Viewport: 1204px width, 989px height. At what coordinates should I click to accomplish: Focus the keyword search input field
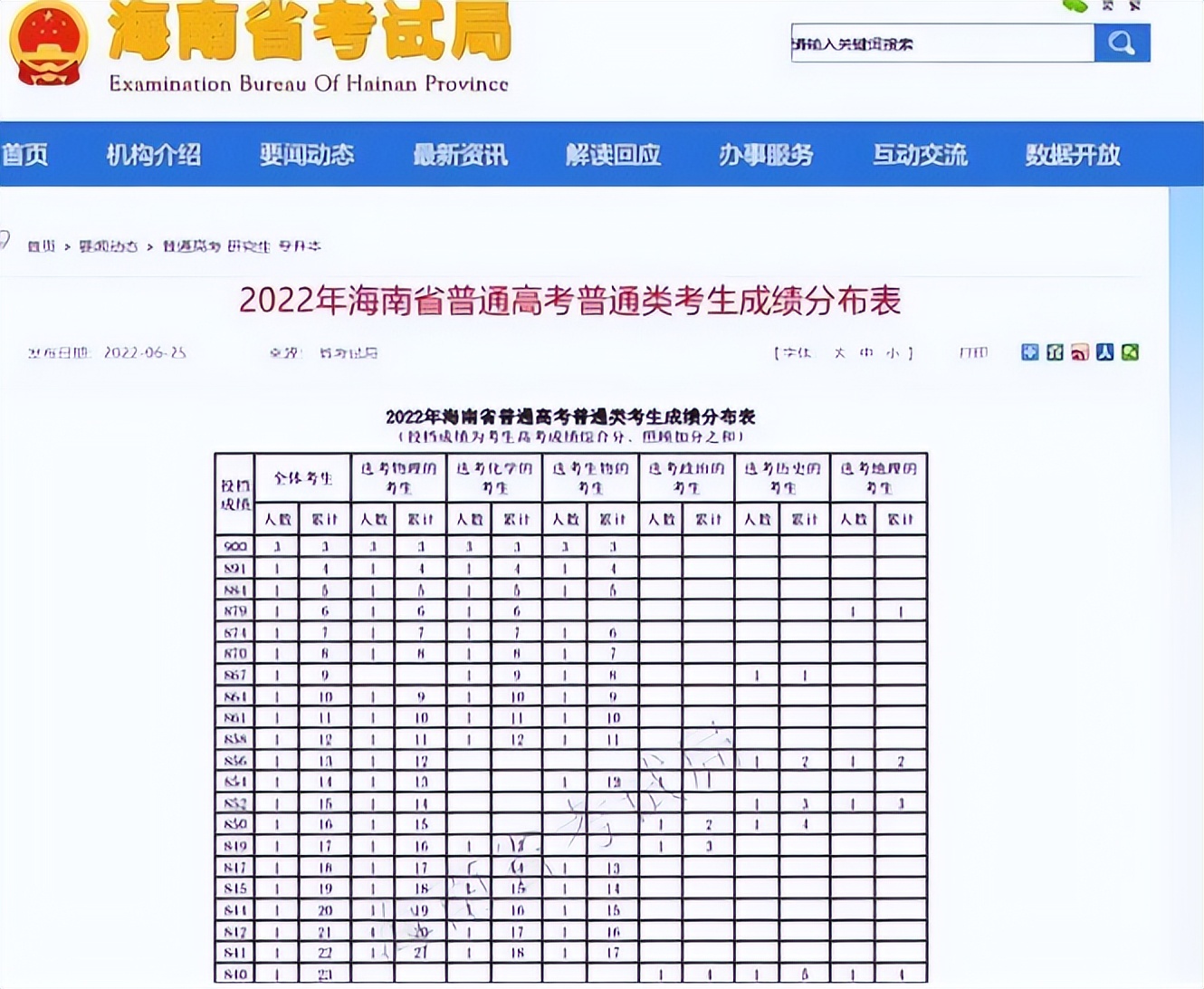pos(942,43)
